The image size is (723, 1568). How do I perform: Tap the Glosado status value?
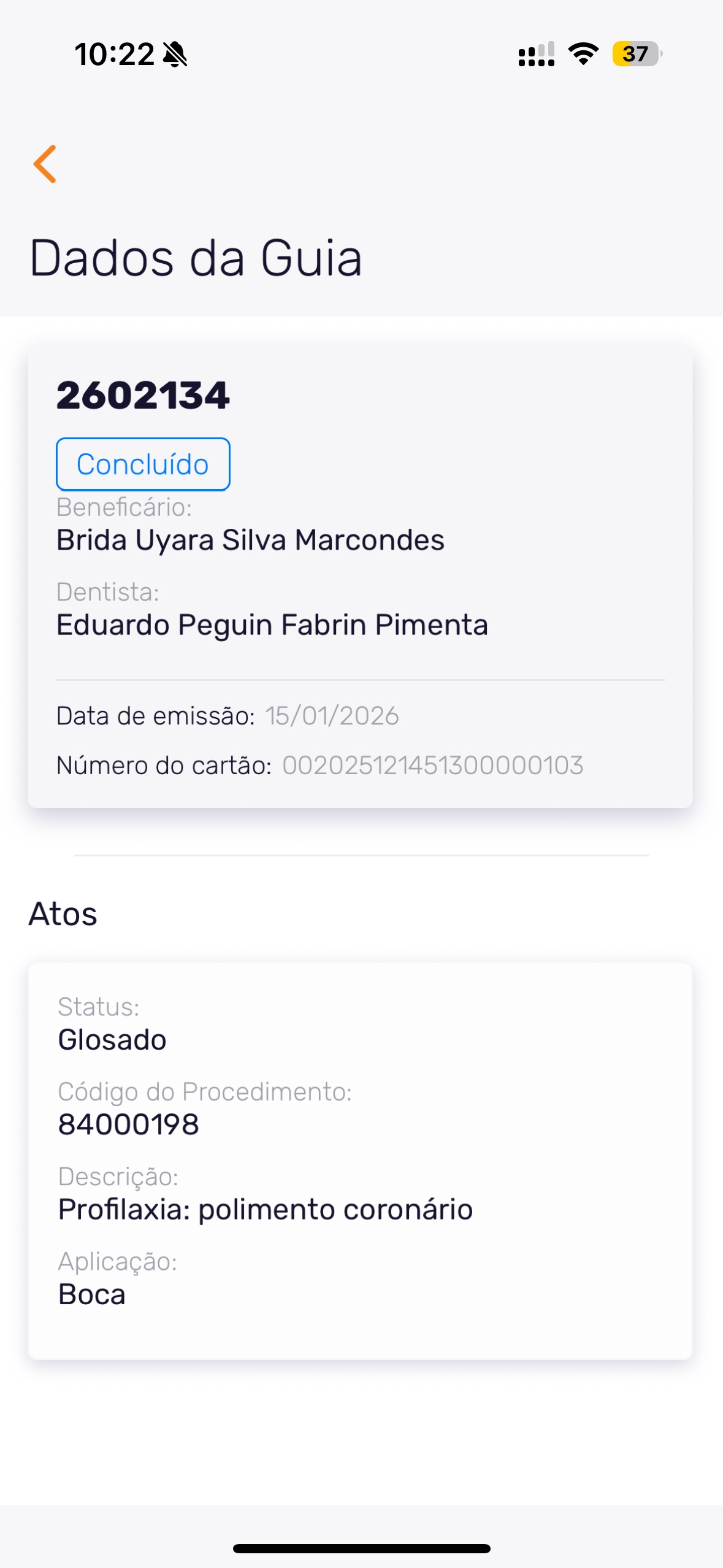(x=112, y=1040)
